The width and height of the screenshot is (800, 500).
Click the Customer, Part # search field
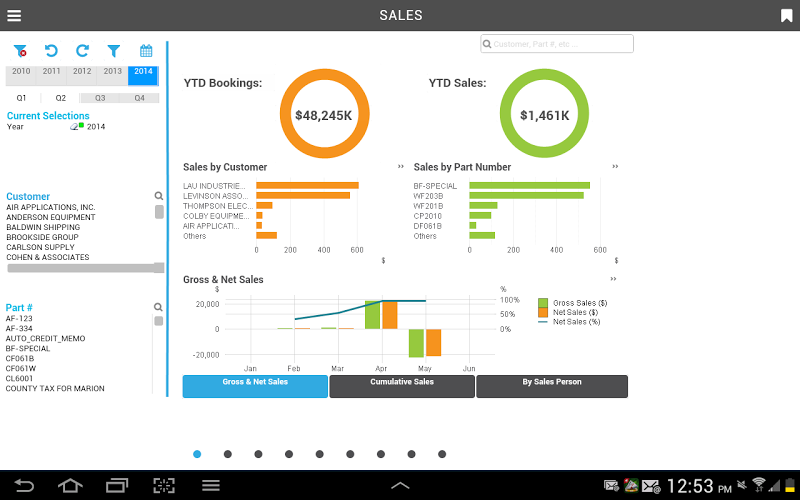point(557,44)
